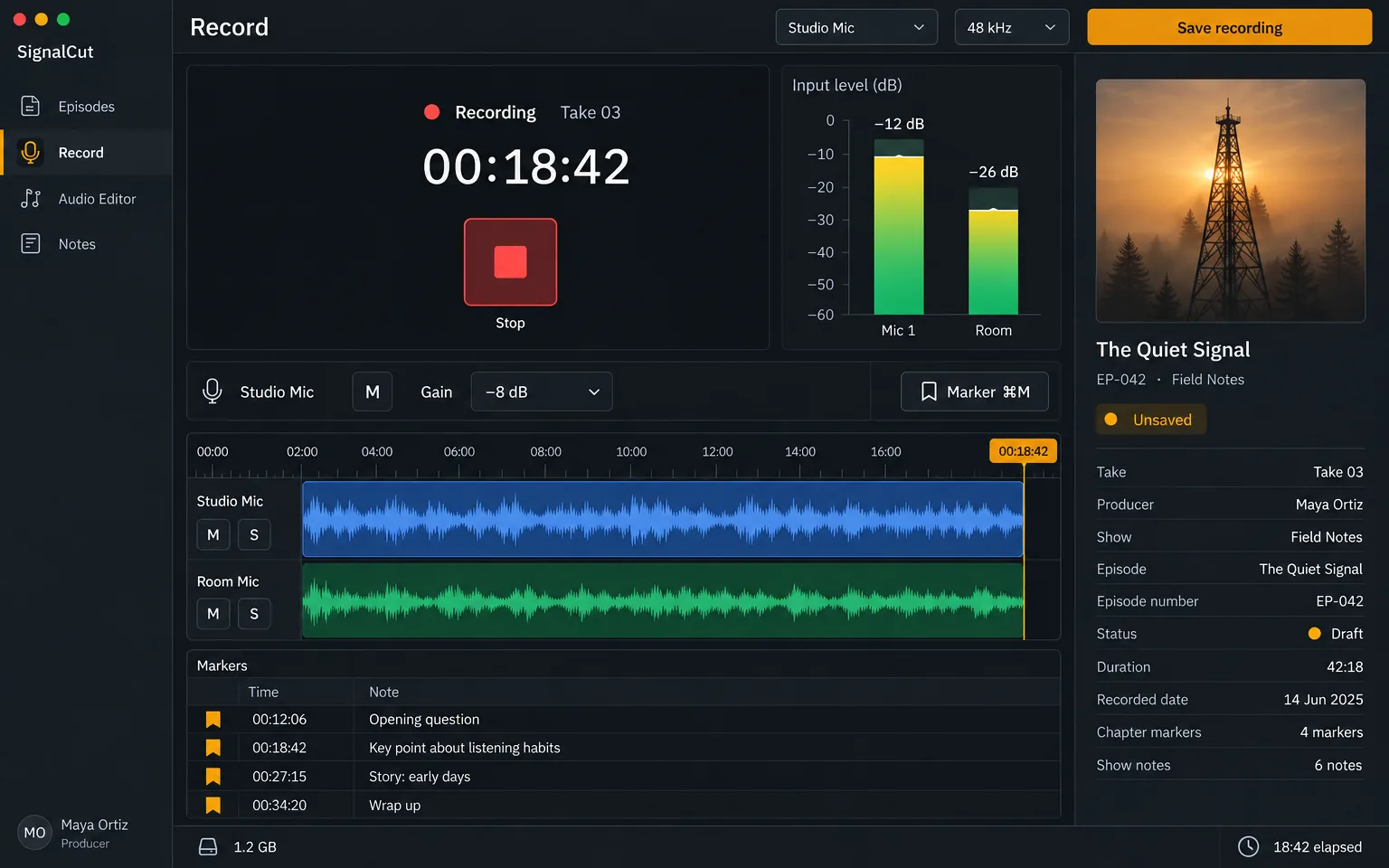Toggle mute M next to Gain
Viewport: 1389px width, 868px height.
pos(373,392)
